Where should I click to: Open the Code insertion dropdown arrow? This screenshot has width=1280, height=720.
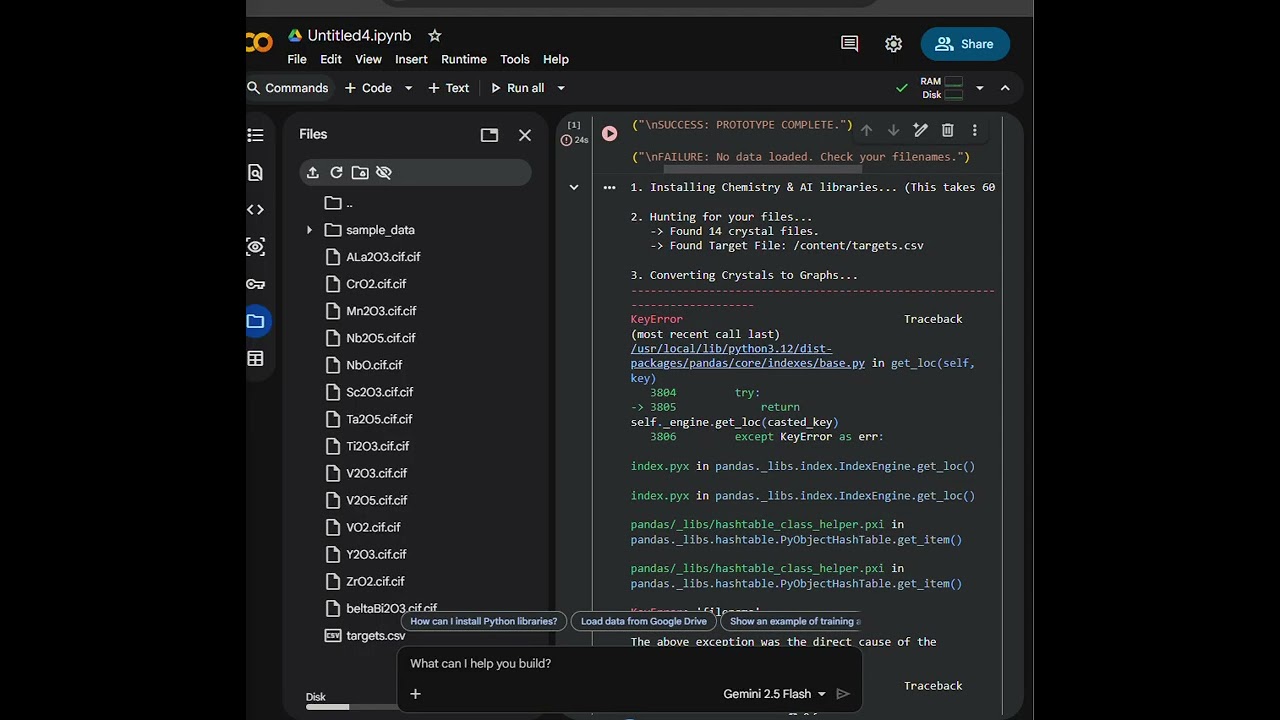coord(408,88)
